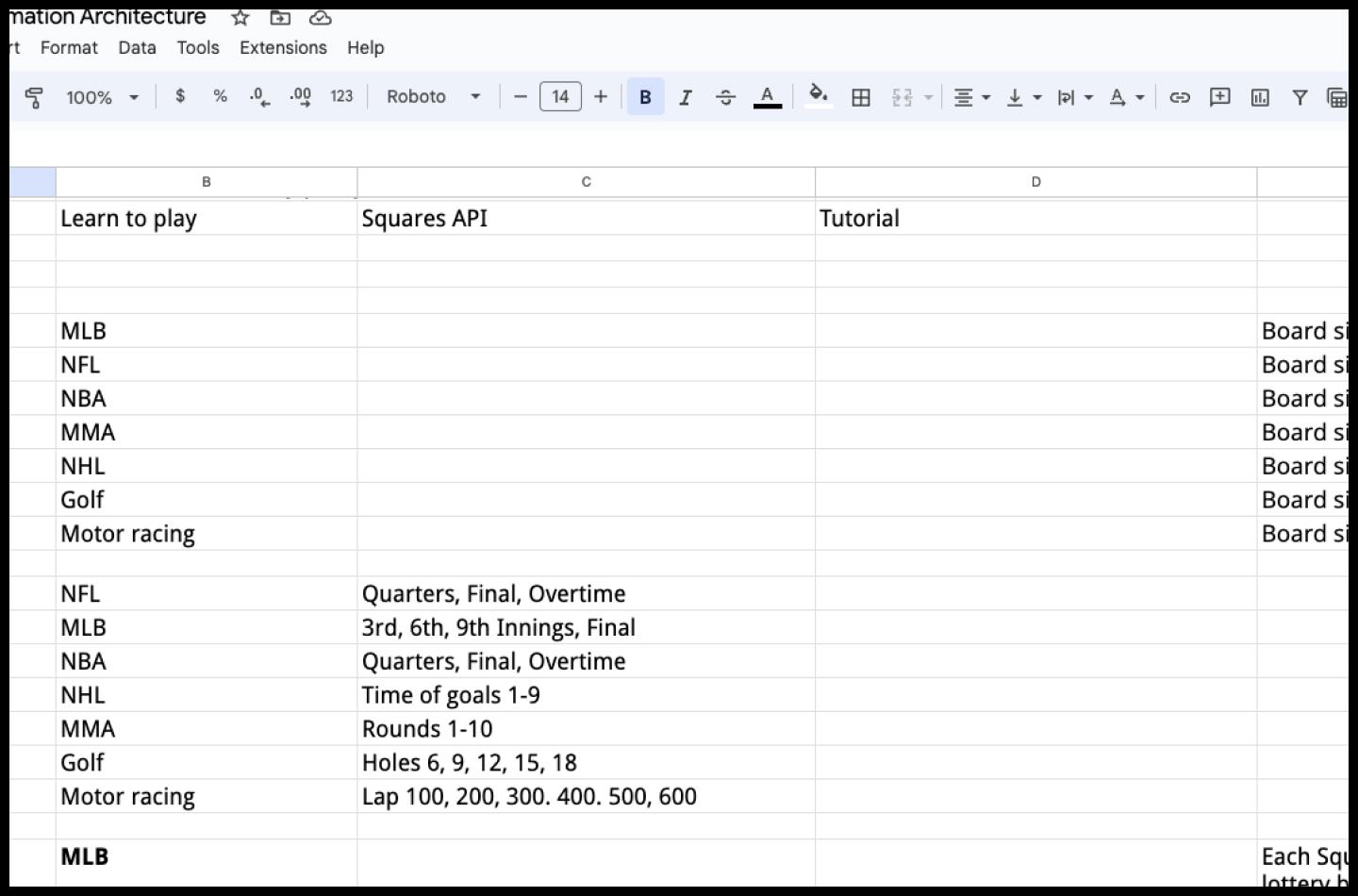Toggle bold formatting
The image size is (1358, 896).
(x=645, y=96)
